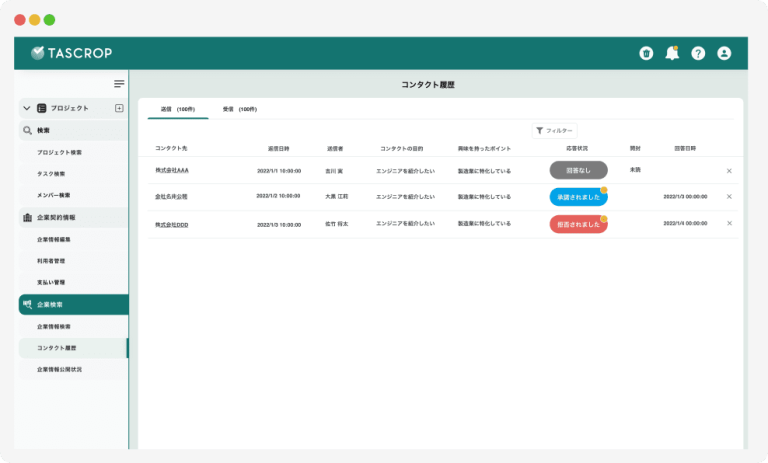The height and width of the screenshot is (463, 768).
Task: Switch to the 受信 (100件) tab
Action: [239, 109]
